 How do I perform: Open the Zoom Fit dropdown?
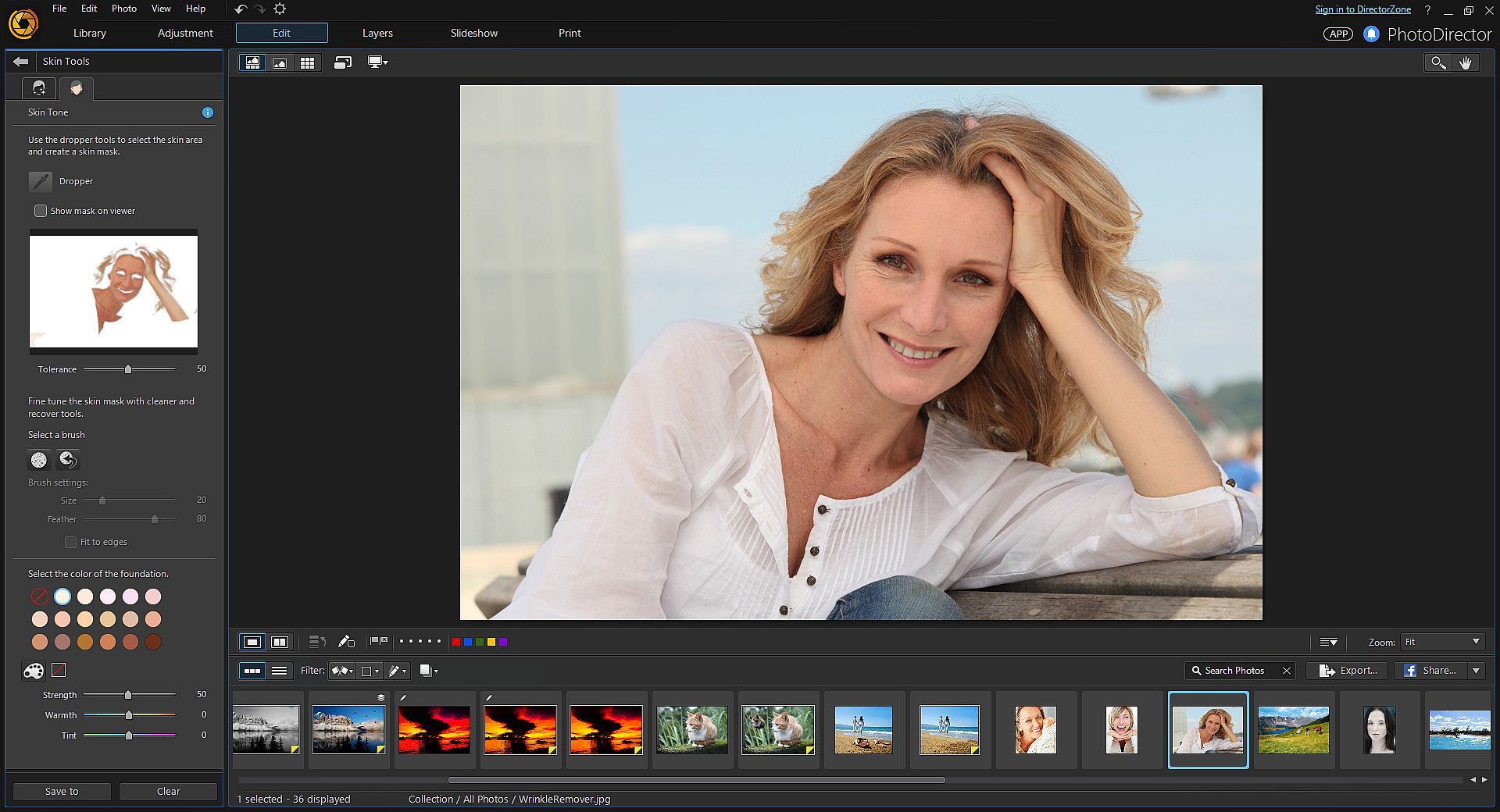pos(1442,642)
